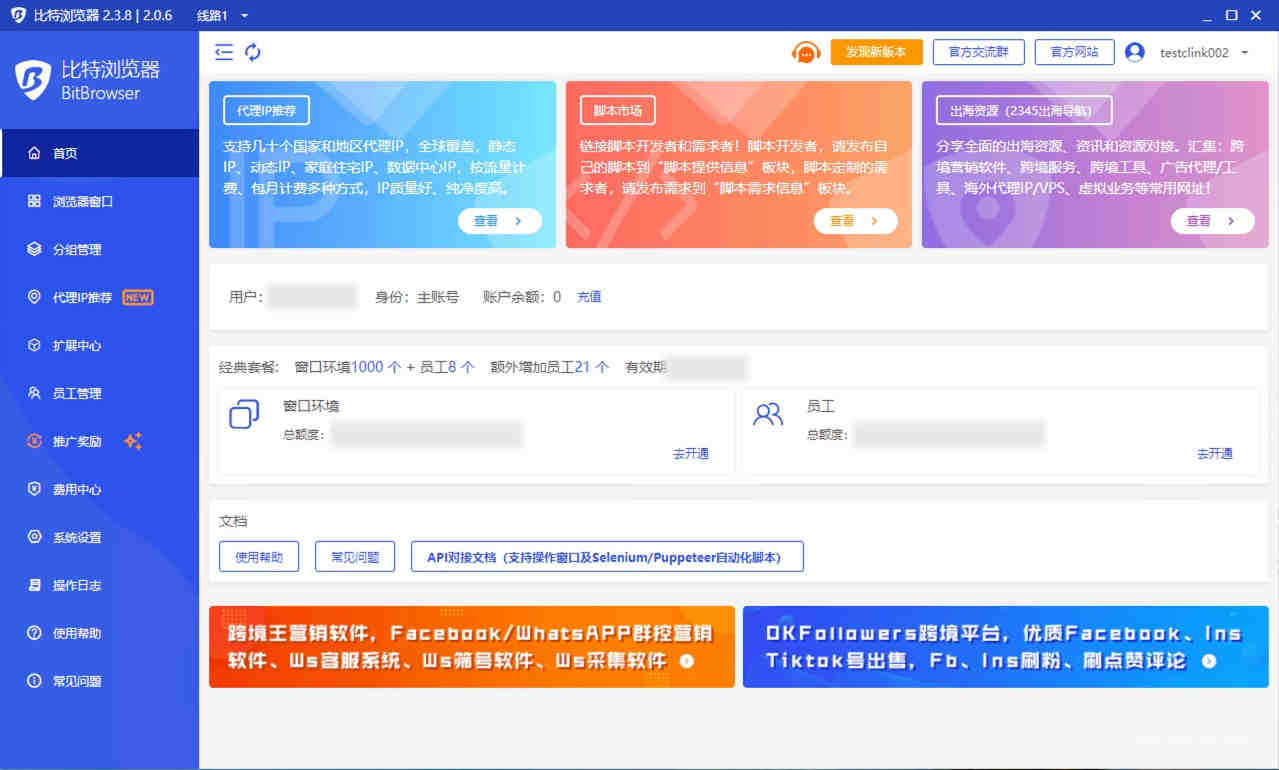Open 系统设置 from the sidebar

(x=100, y=537)
